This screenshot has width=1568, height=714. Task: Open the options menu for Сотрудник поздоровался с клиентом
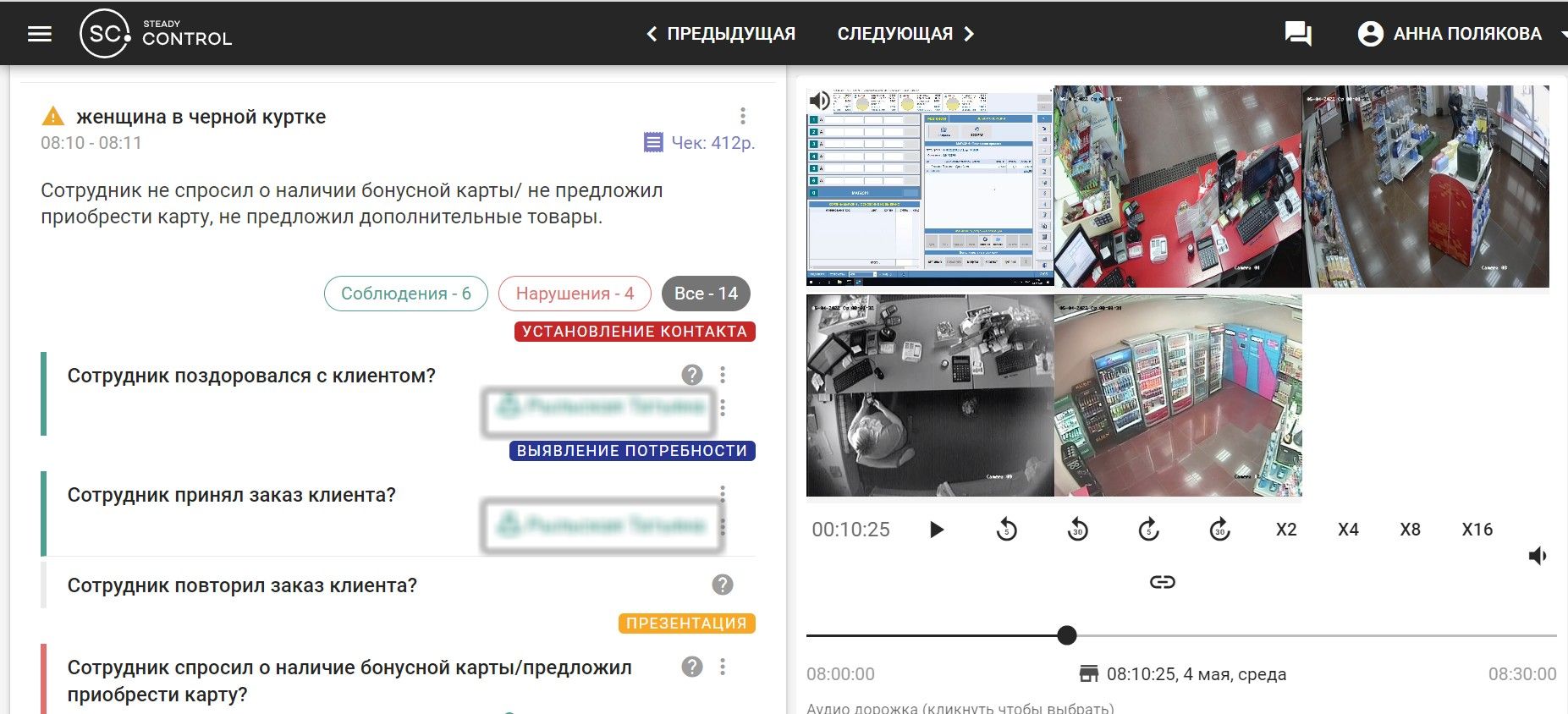(722, 375)
